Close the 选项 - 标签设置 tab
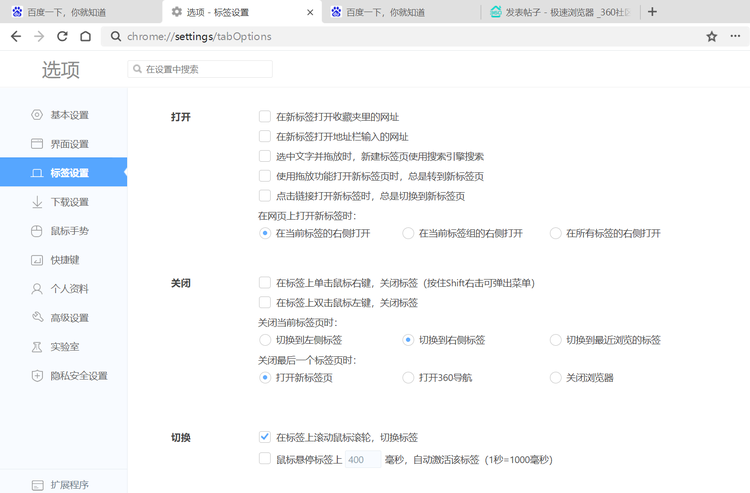 tap(309, 12)
